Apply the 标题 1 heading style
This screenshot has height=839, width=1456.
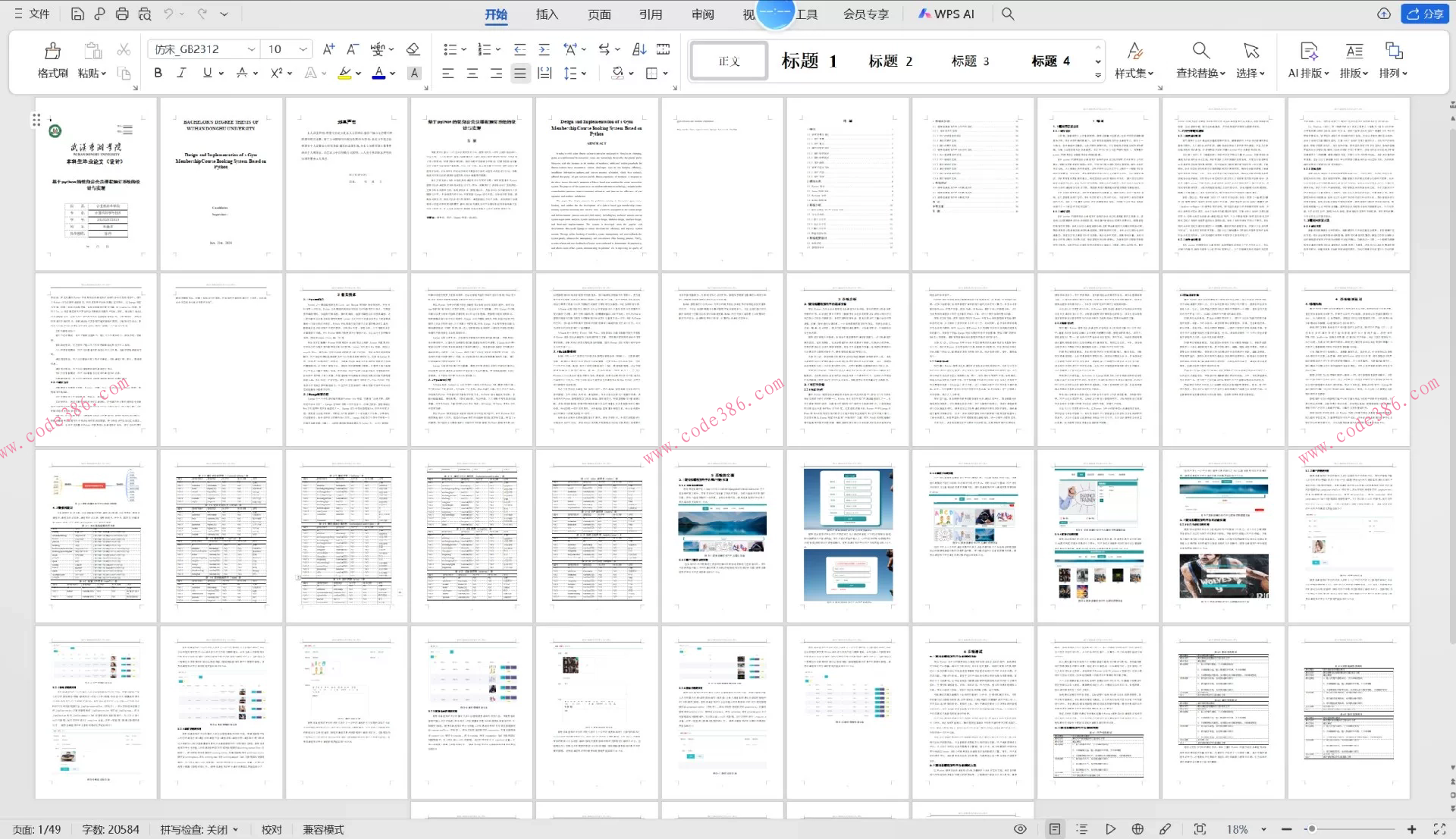[x=809, y=61]
